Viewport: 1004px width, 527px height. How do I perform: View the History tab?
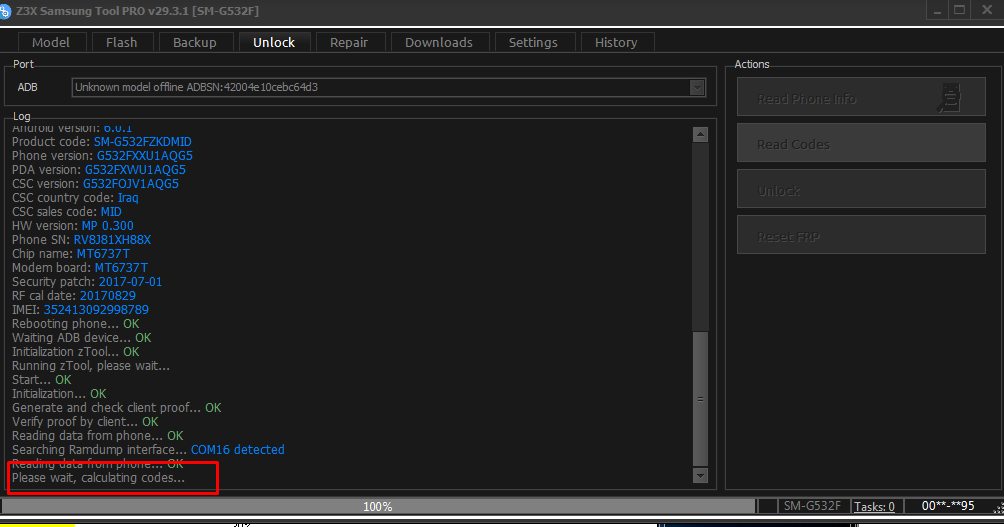616,42
